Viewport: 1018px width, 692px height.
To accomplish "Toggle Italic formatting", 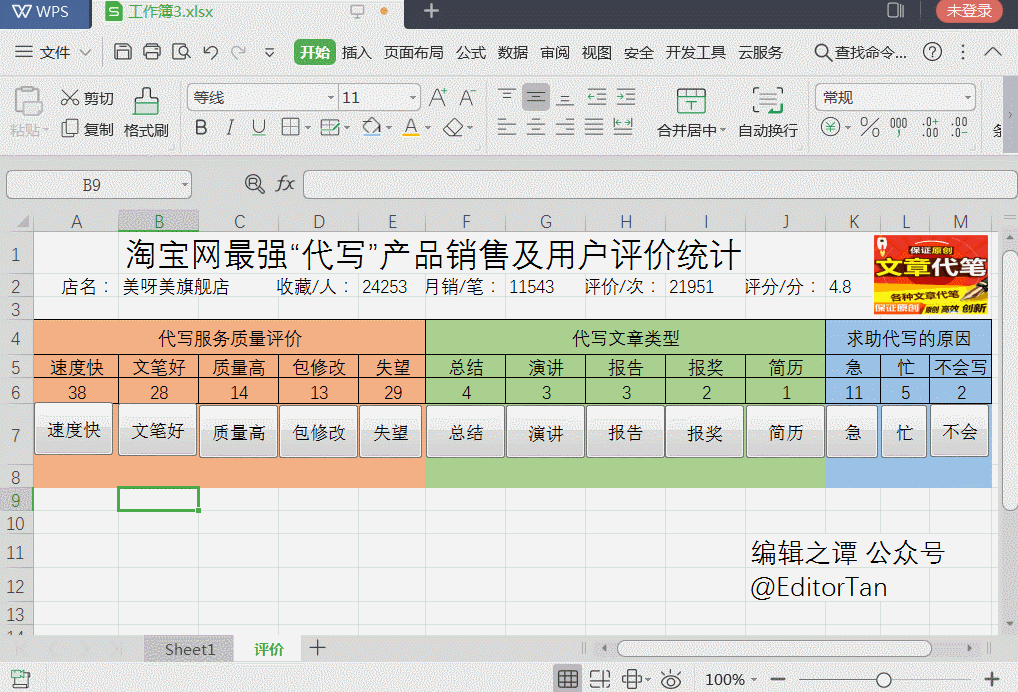I will [x=230, y=128].
